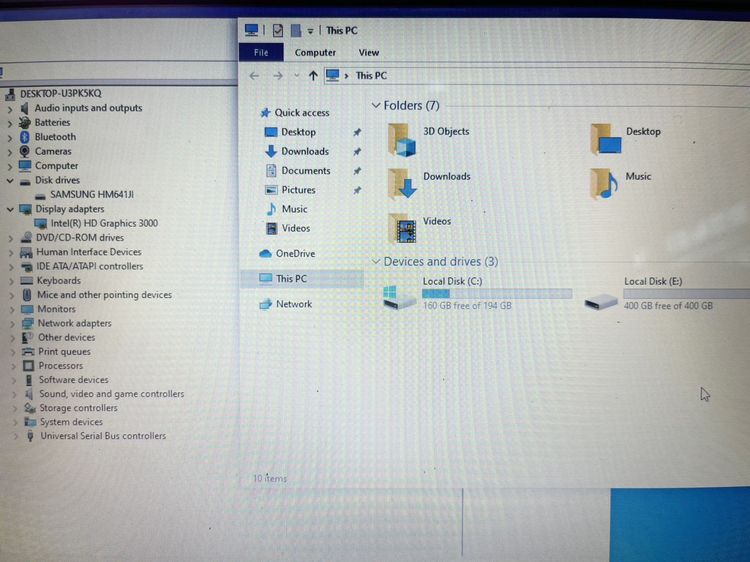Image resolution: width=750 pixels, height=562 pixels.
Task: Collapse the Display adapters node
Action: 10,209
